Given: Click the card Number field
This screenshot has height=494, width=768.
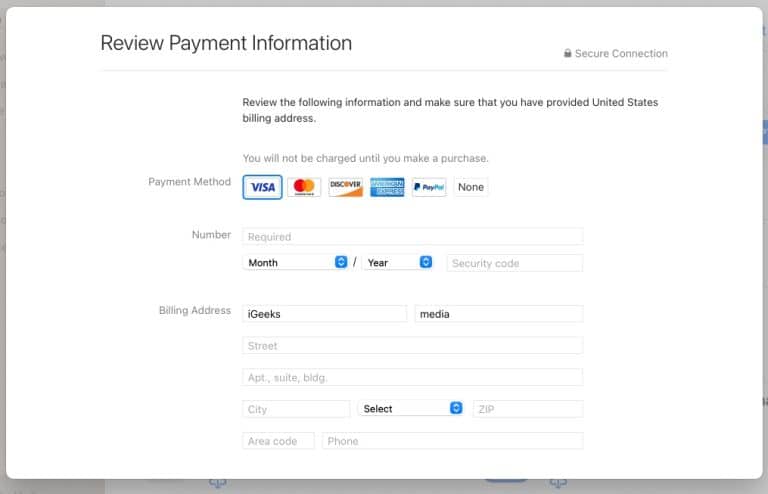Looking at the screenshot, I should click(x=412, y=237).
